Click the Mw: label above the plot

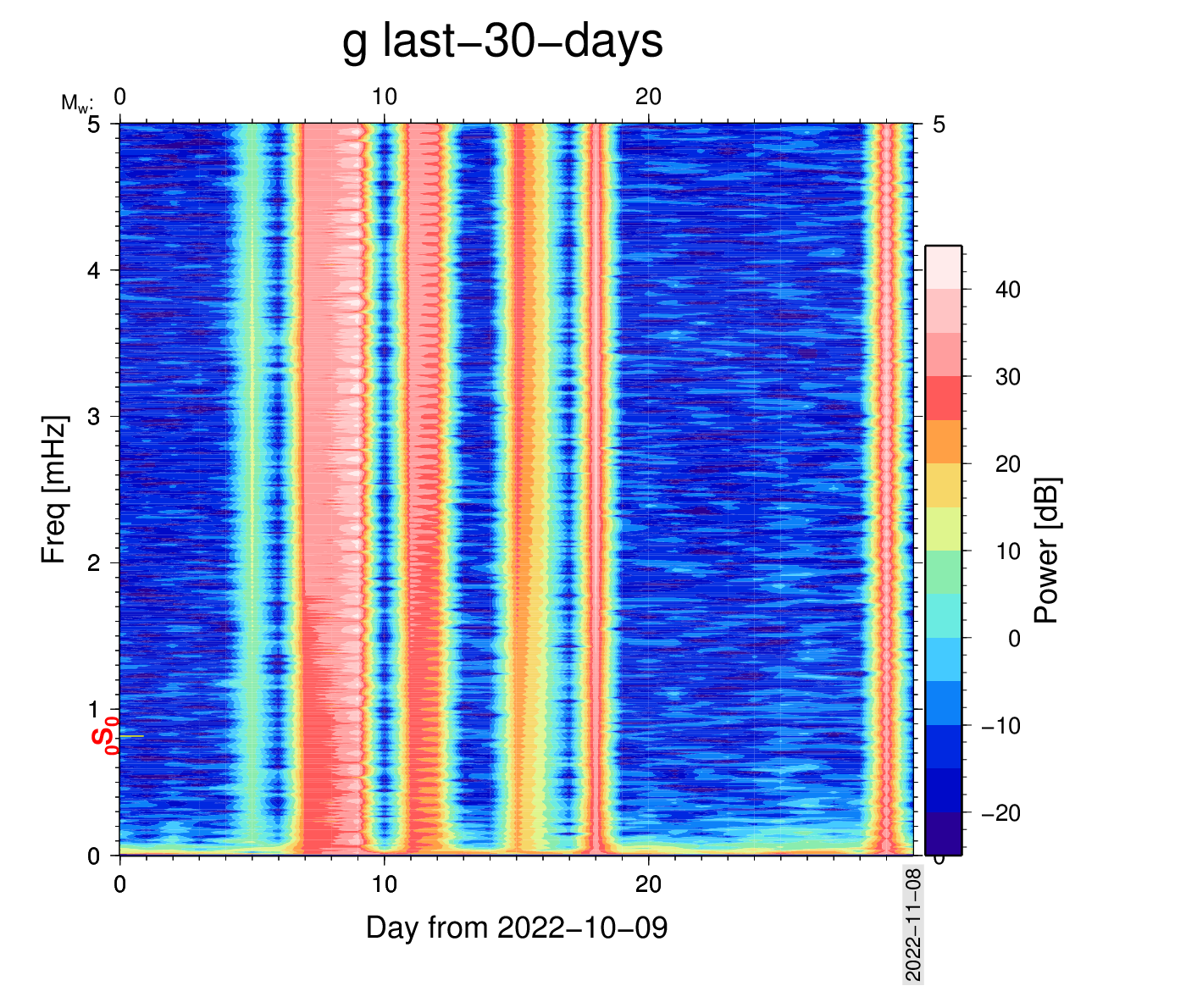tap(76, 103)
